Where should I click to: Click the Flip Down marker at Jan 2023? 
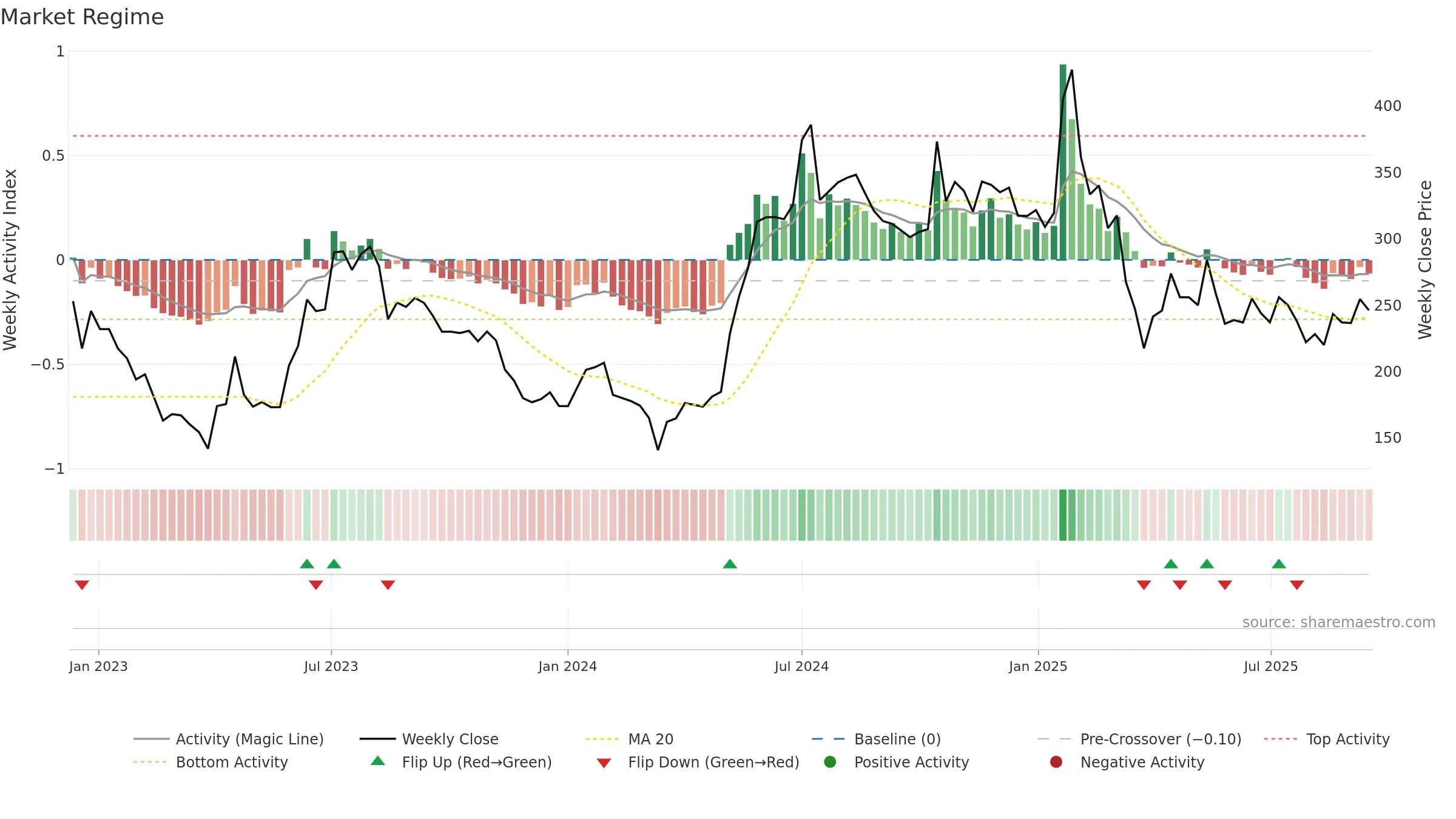click(x=82, y=585)
